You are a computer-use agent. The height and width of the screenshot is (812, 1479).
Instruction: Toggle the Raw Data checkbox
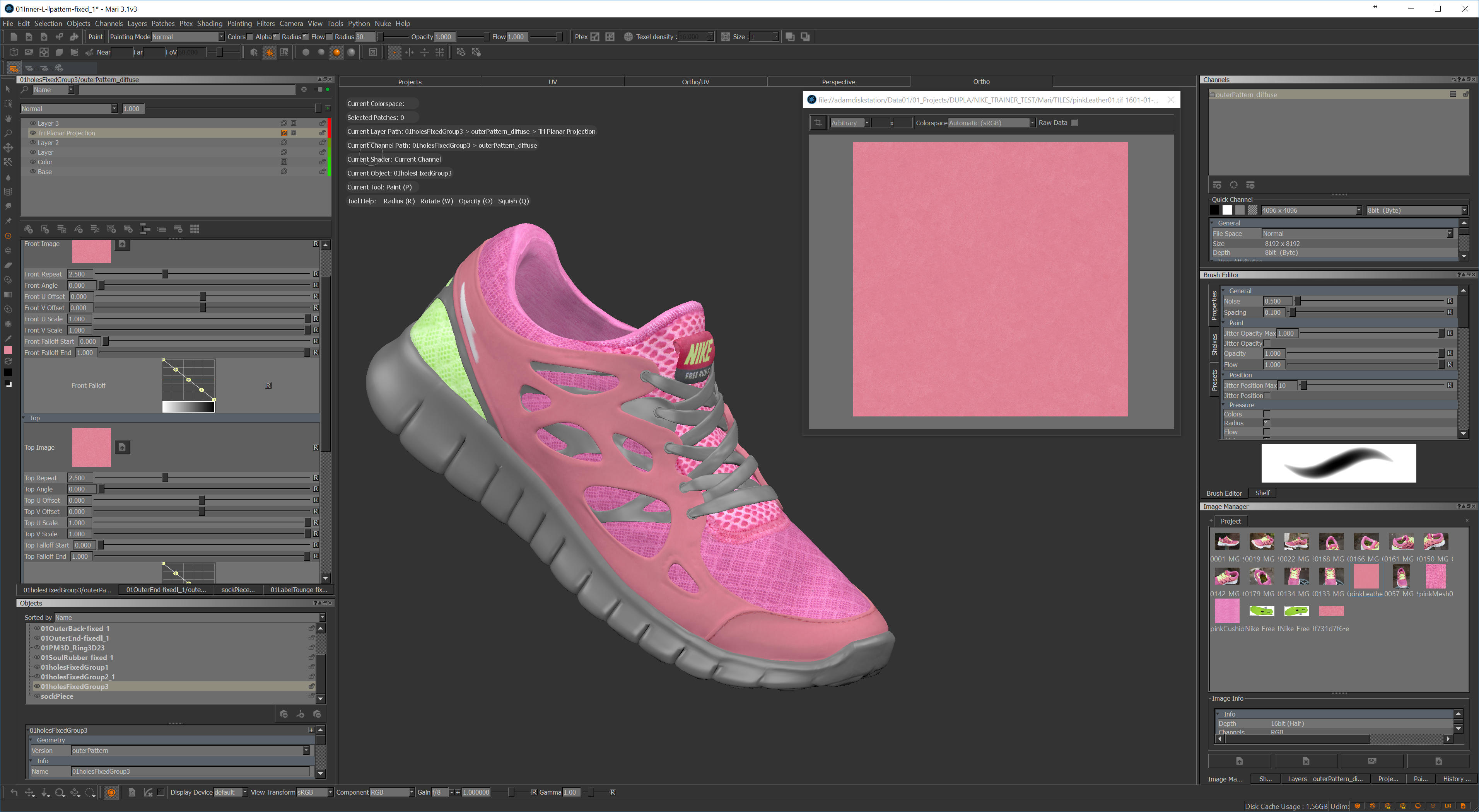[1075, 123]
